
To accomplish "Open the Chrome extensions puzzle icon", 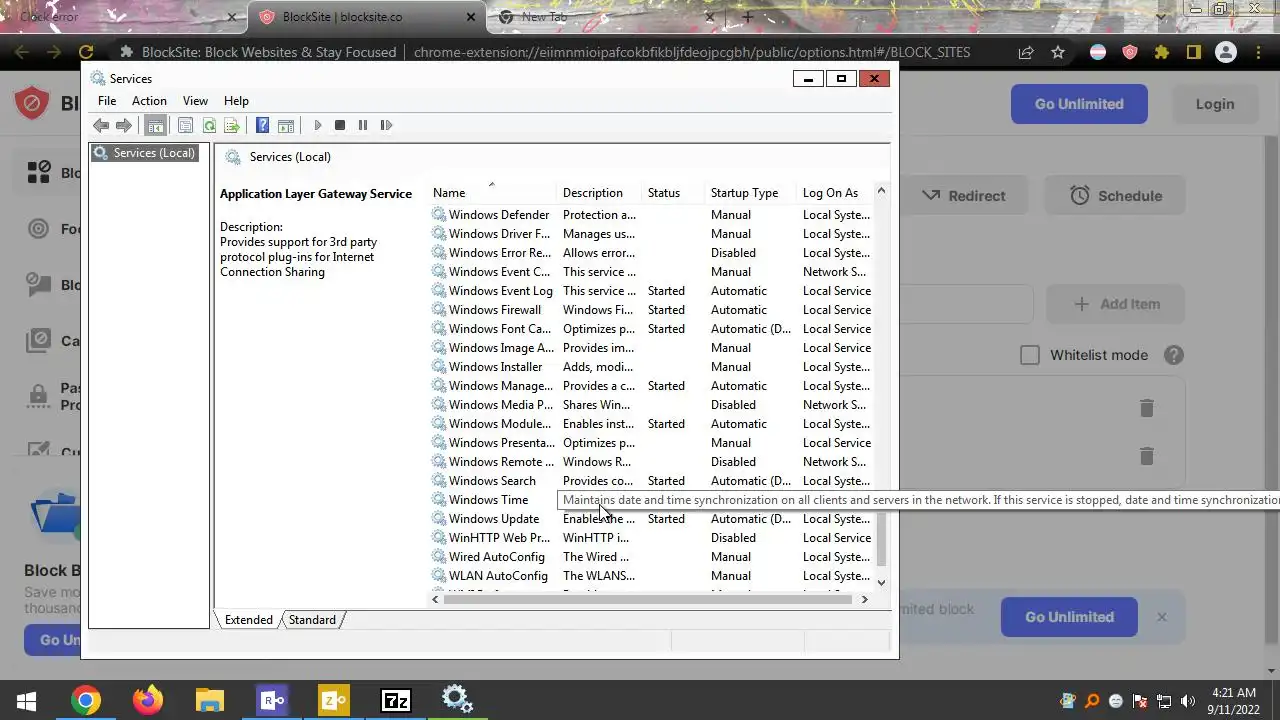I will [x=1161, y=52].
